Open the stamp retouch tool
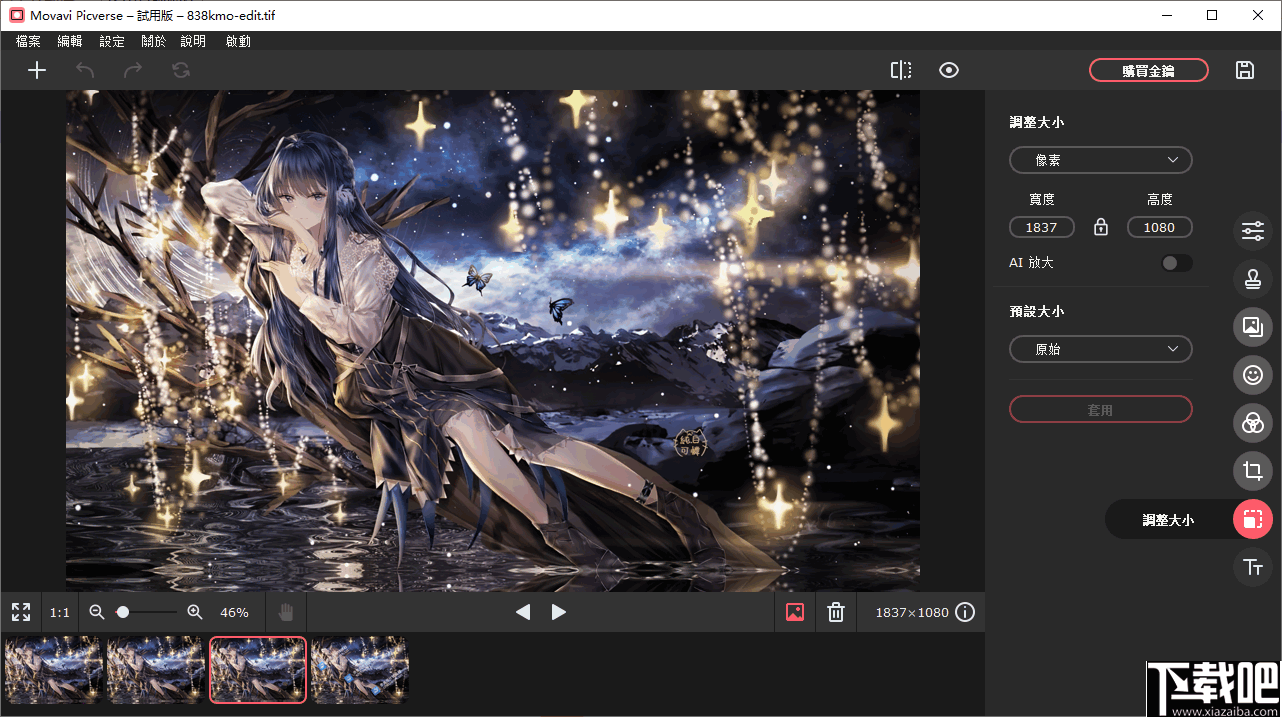This screenshot has width=1282, height=717. coord(1253,279)
